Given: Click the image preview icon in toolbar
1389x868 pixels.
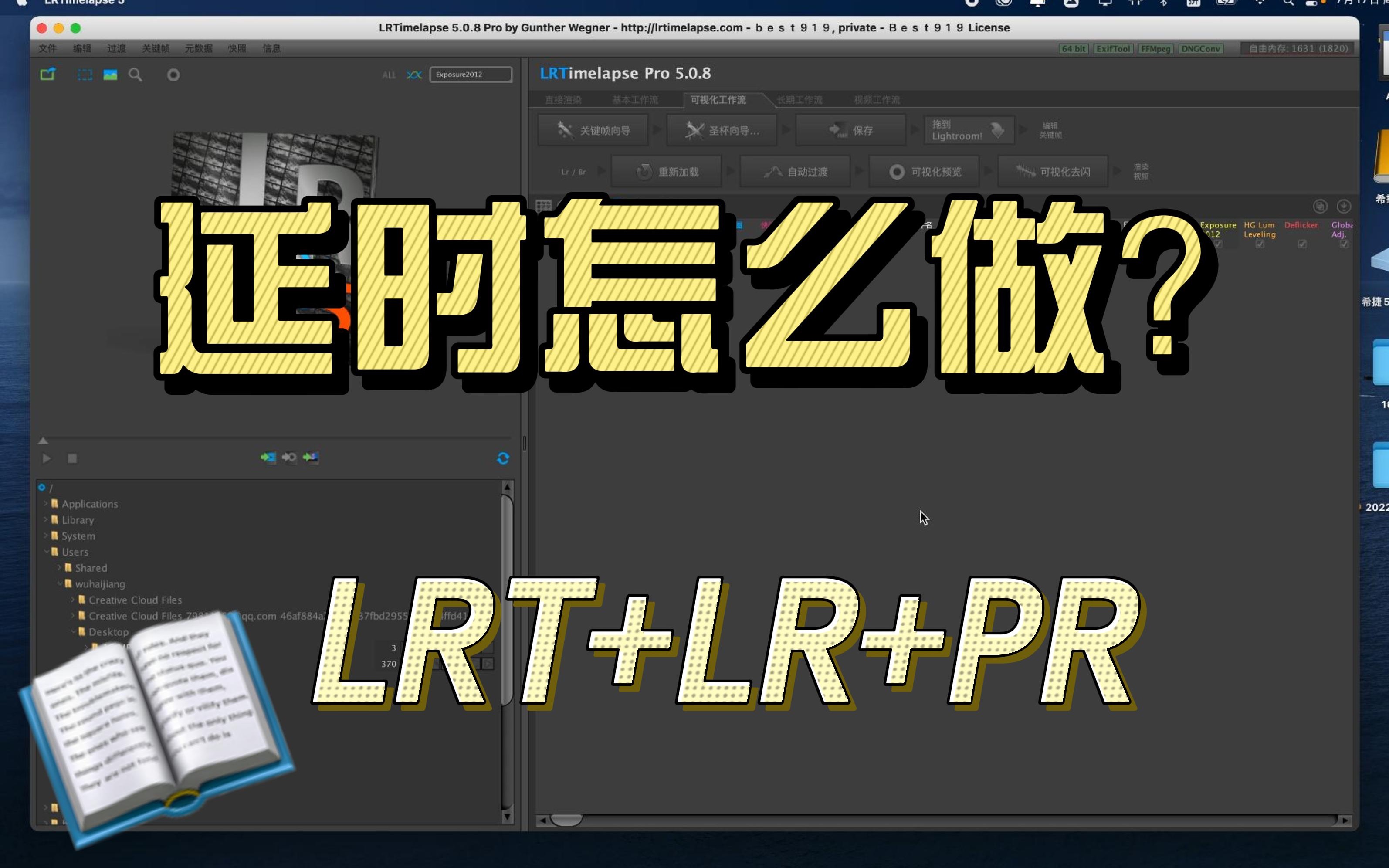Looking at the screenshot, I should [110, 75].
